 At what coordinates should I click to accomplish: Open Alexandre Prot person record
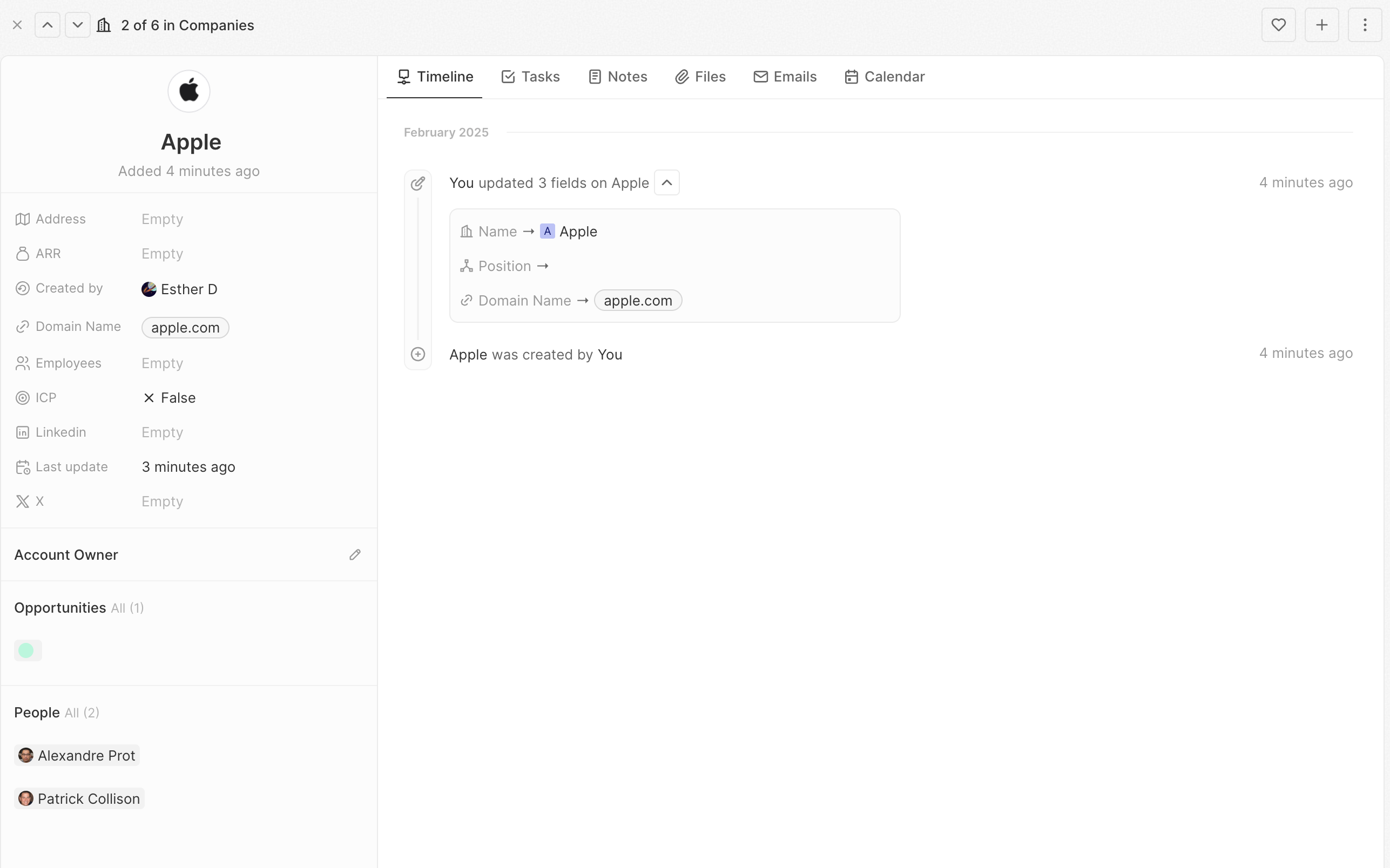click(x=77, y=756)
